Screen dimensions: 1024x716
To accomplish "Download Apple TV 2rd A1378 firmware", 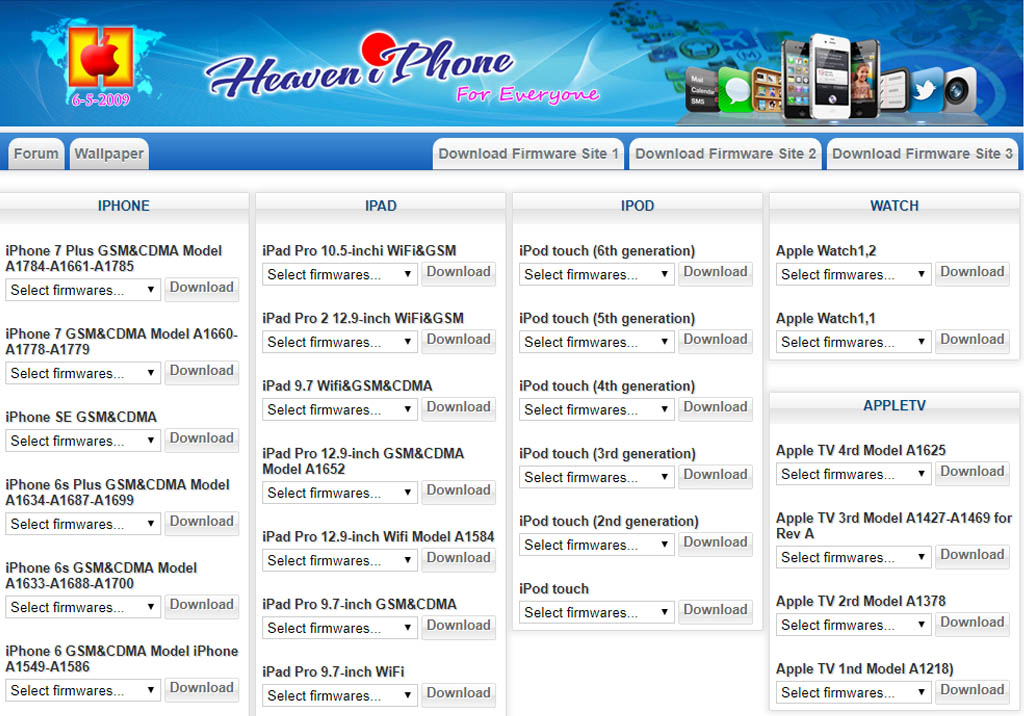I will (972, 623).
